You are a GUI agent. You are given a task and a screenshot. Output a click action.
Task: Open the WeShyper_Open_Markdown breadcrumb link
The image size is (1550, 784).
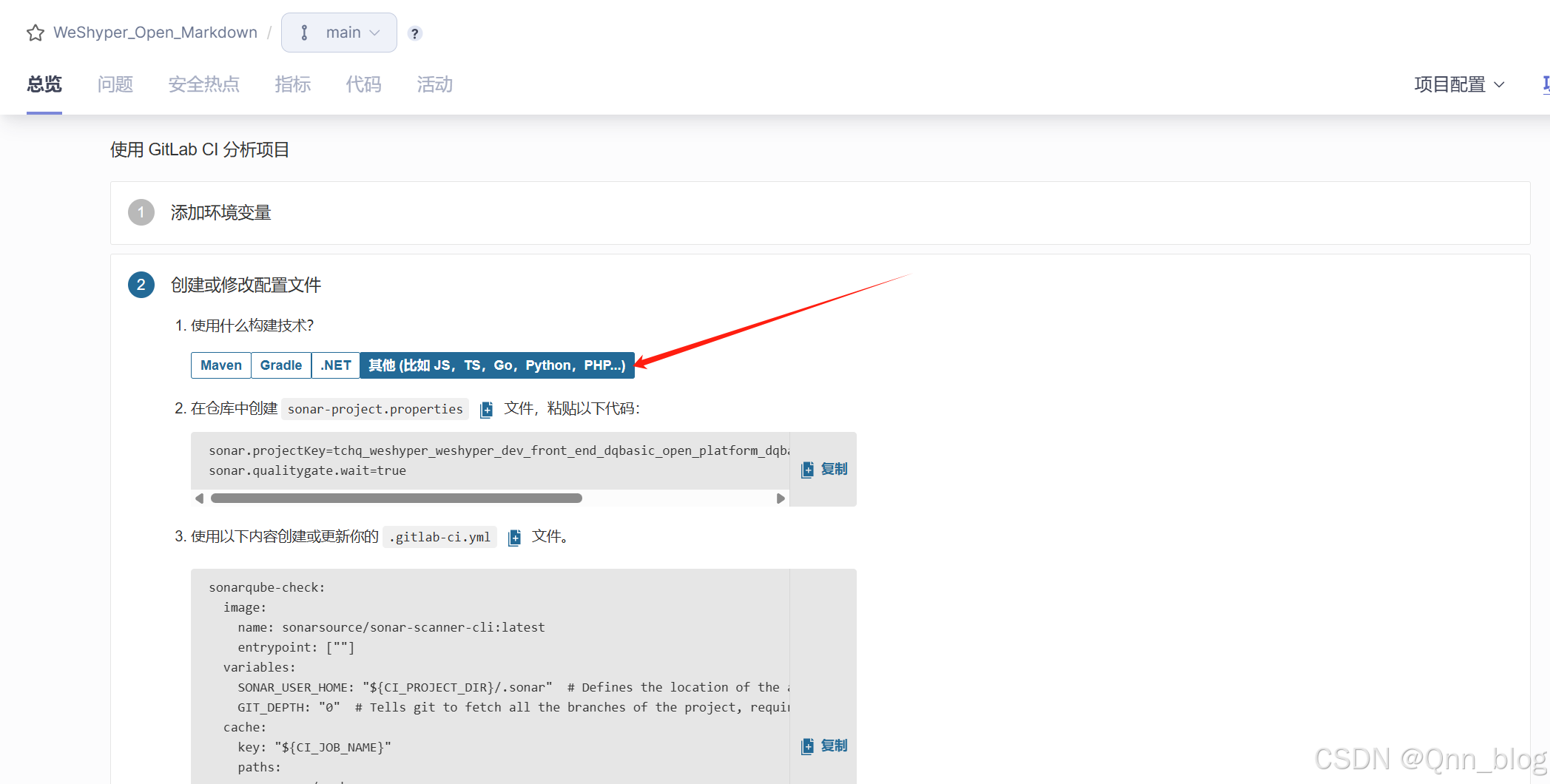tap(155, 32)
